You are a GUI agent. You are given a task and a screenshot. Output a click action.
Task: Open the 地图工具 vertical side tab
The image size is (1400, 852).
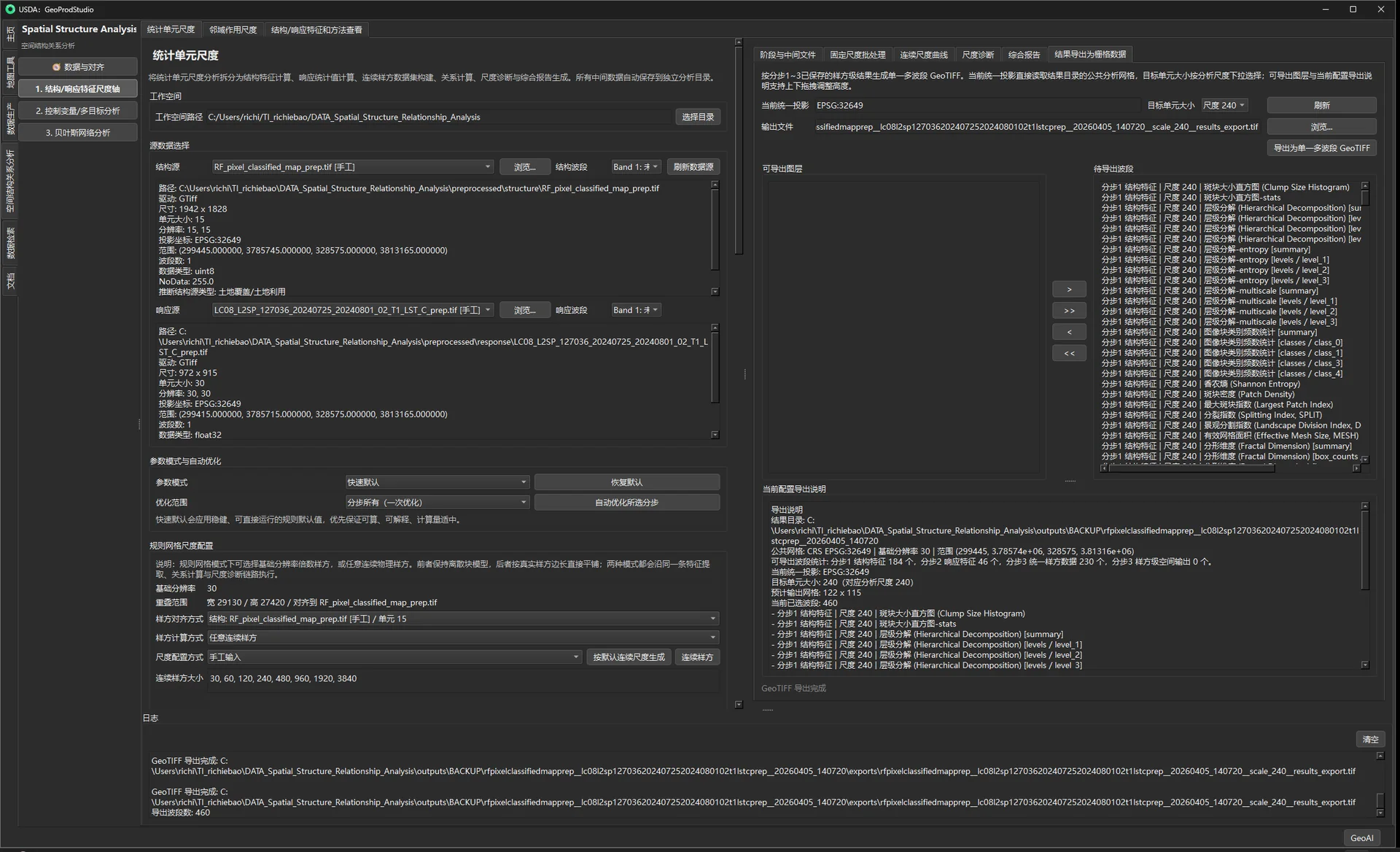click(10, 71)
